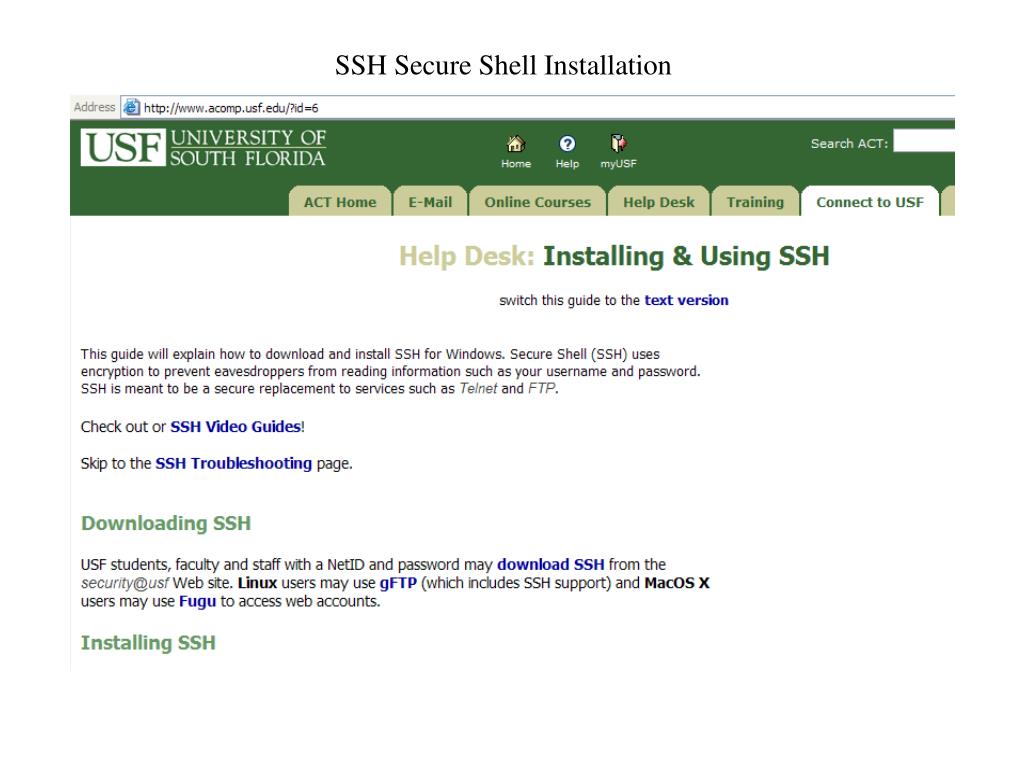Focus the Search ACT input field
This screenshot has height=768, width=1024.
924,141
